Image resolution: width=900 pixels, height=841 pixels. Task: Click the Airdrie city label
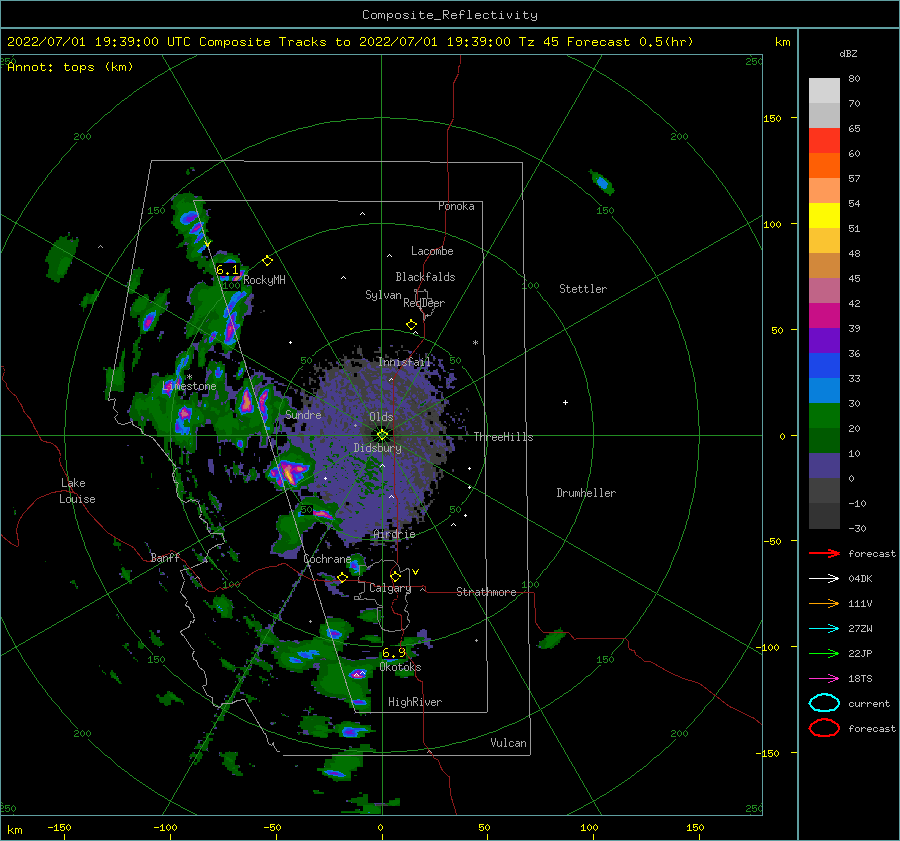pos(394,534)
